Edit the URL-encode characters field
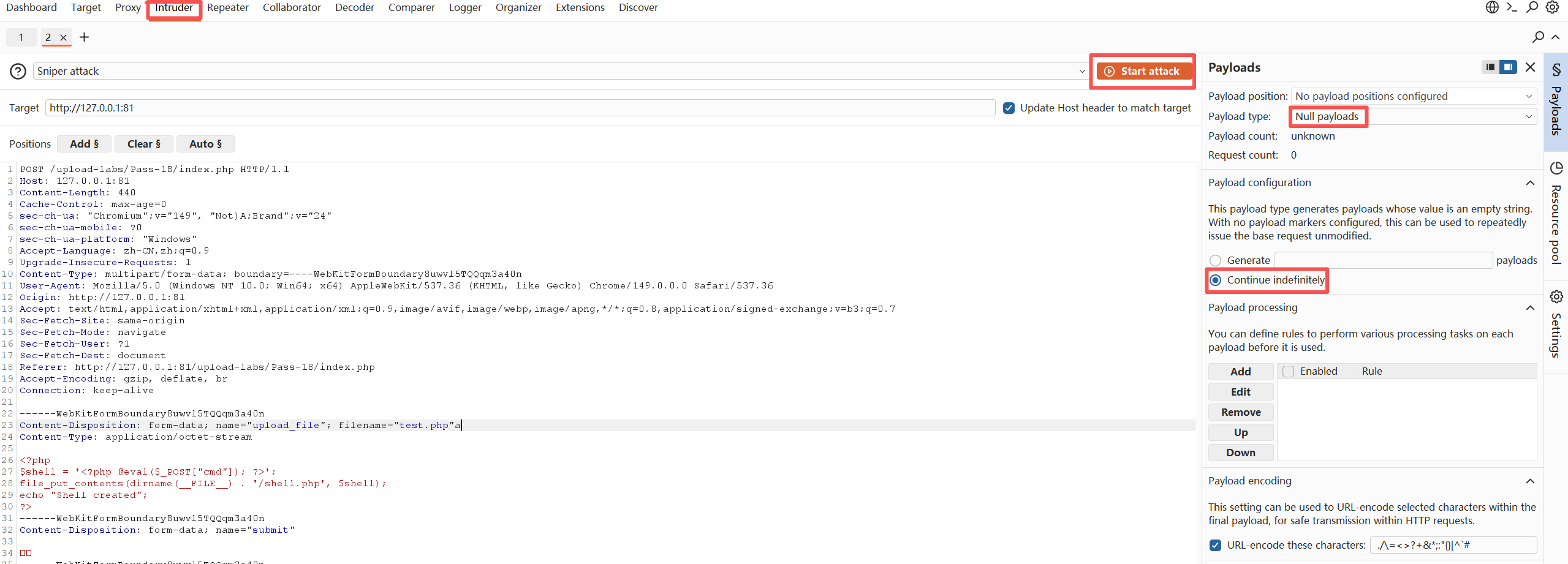The height and width of the screenshot is (564, 1568). click(1453, 545)
